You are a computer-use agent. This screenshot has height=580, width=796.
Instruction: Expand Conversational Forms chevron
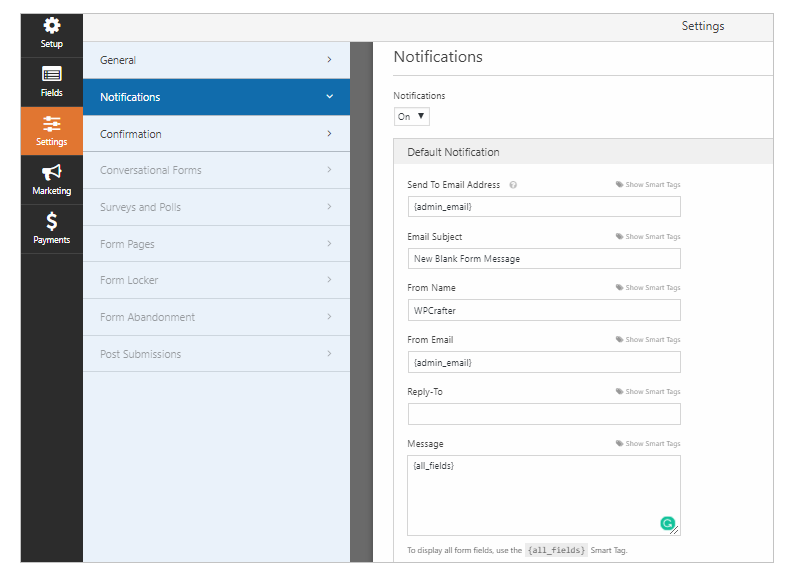[329, 169]
